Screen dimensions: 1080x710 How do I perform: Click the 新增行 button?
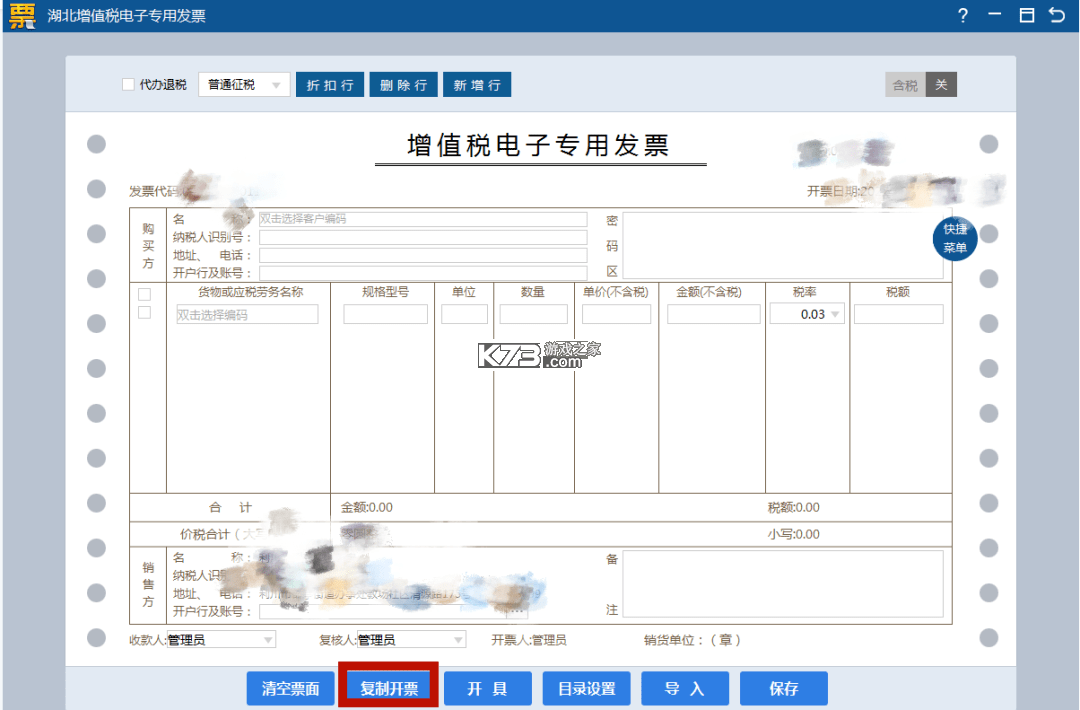point(477,85)
